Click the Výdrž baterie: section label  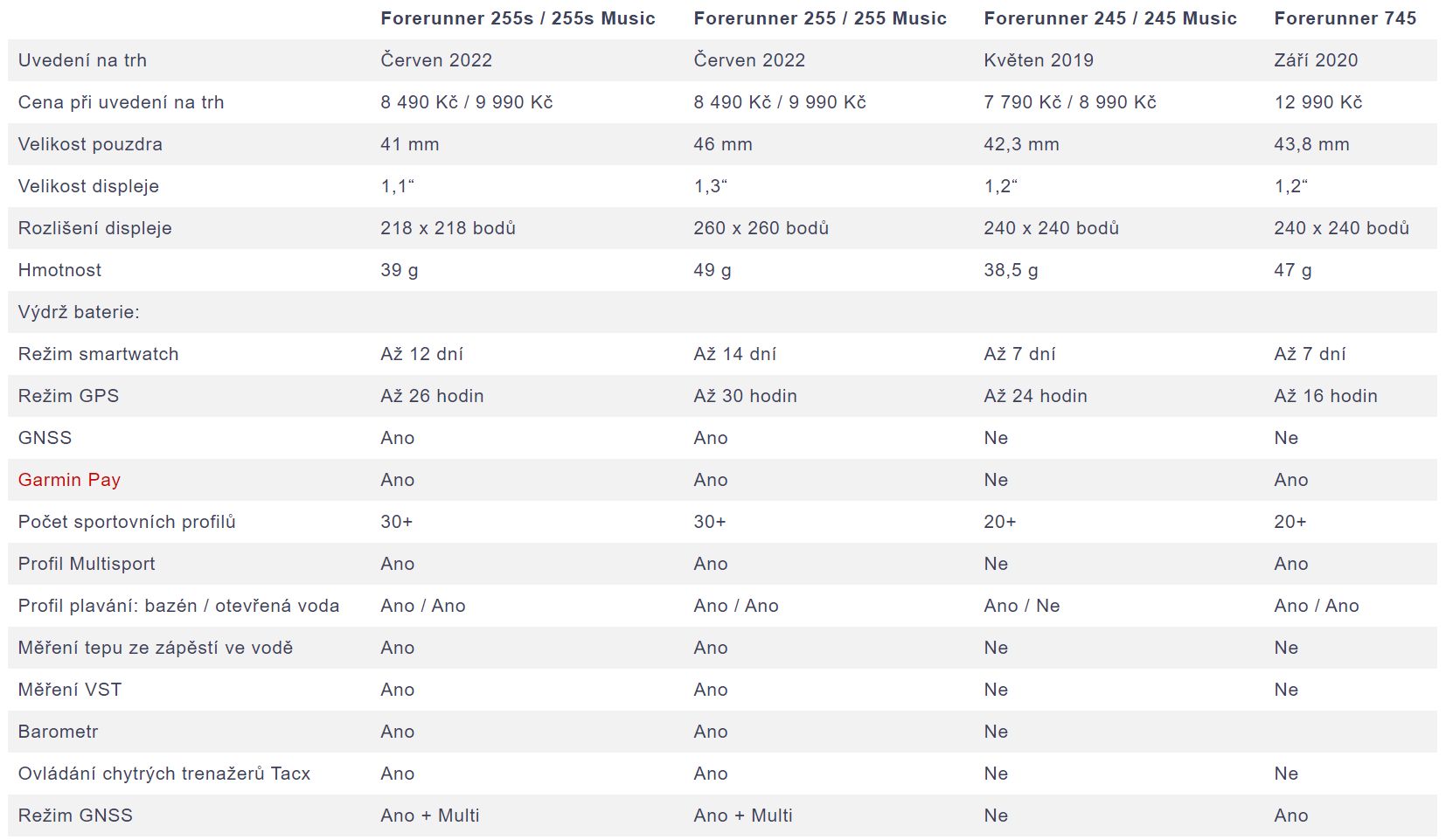pyautogui.click(x=79, y=312)
